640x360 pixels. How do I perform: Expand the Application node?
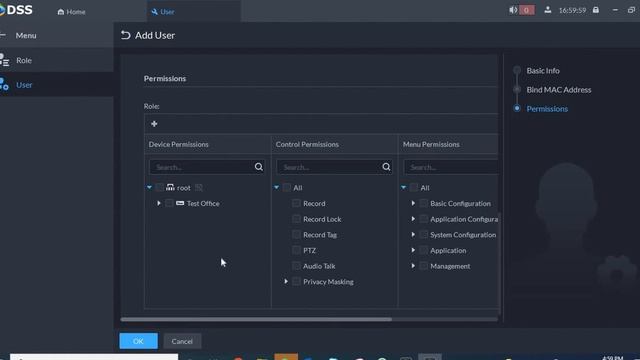(x=413, y=250)
